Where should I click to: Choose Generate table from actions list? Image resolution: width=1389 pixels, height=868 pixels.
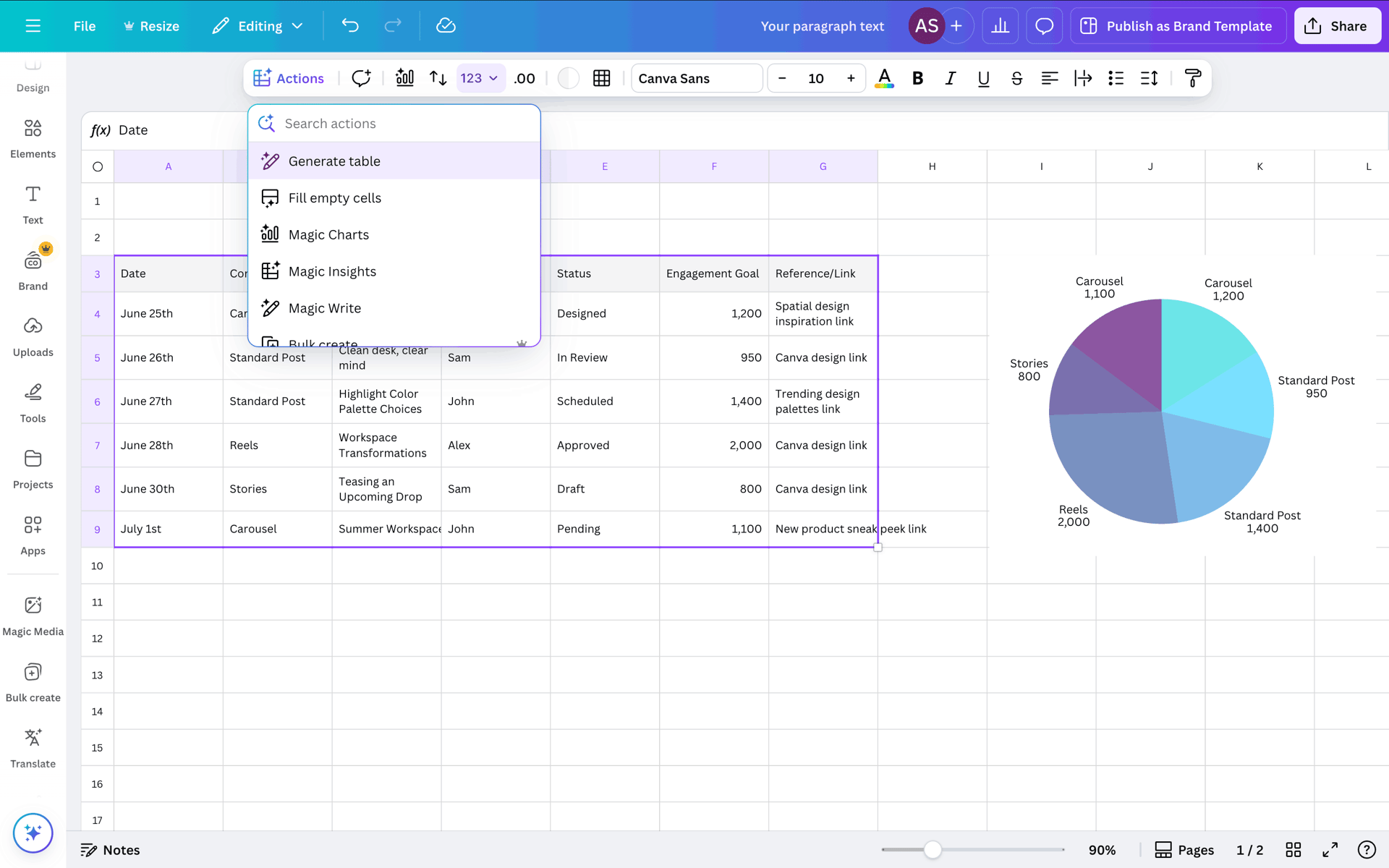[394, 161]
